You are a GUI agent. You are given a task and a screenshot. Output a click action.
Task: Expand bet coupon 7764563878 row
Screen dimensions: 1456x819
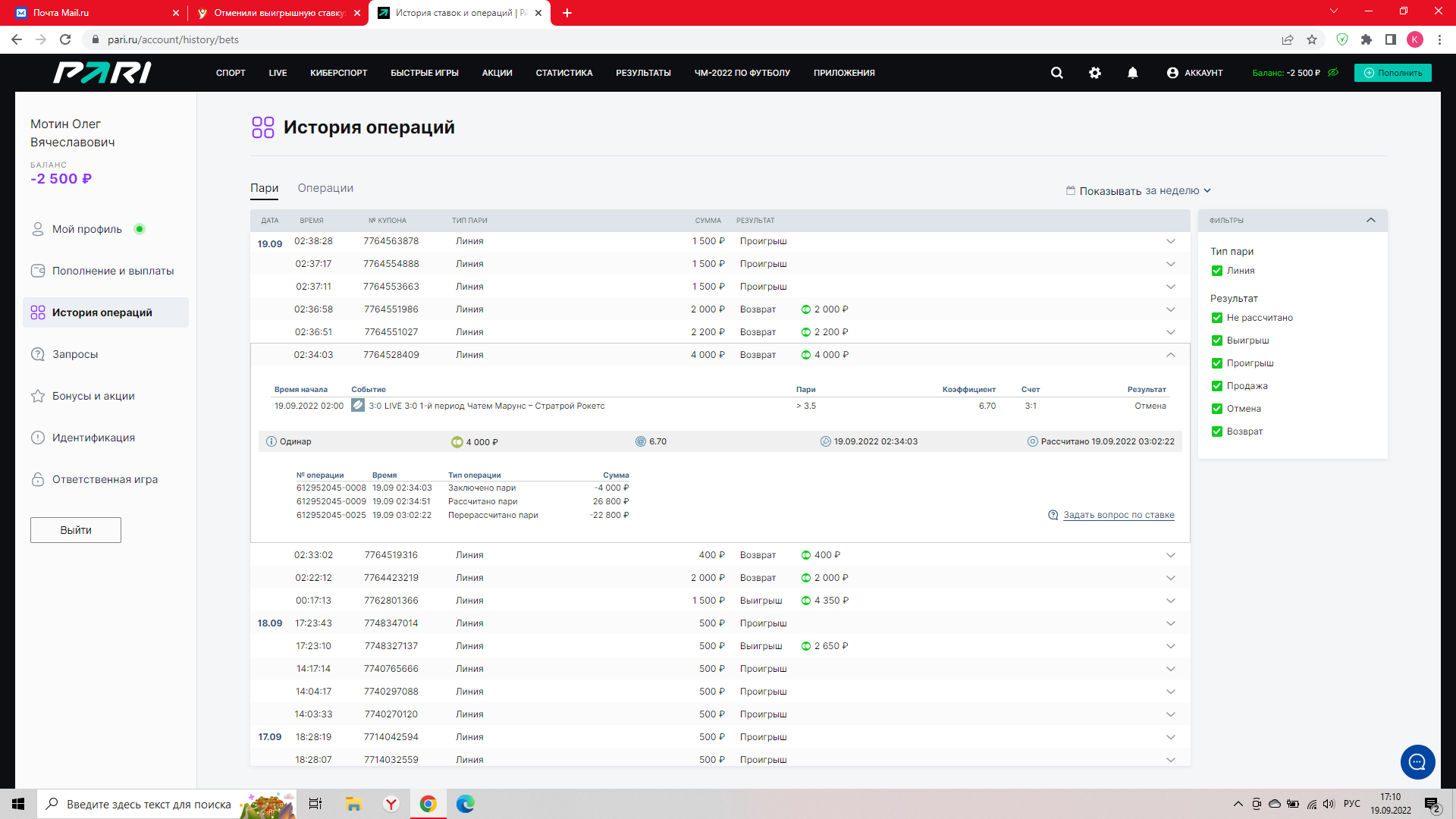tap(1170, 241)
